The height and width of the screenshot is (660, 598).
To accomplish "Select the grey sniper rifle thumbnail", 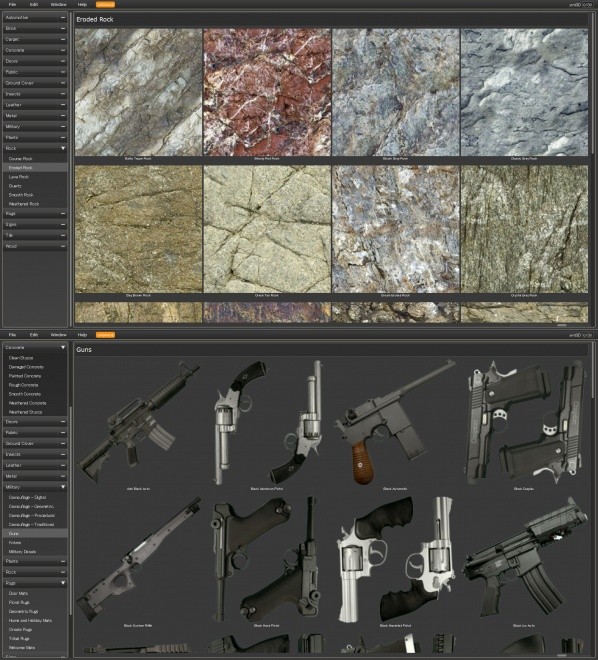I will click(138, 559).
